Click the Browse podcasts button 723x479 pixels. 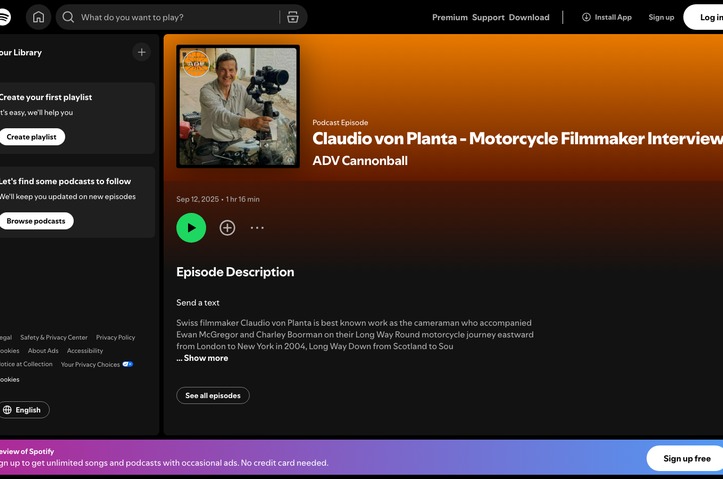(36, 221)
